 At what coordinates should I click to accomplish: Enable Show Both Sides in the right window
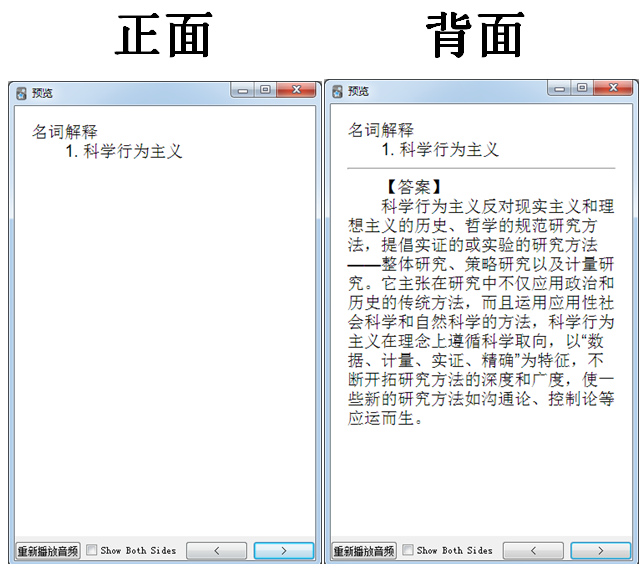408,550
